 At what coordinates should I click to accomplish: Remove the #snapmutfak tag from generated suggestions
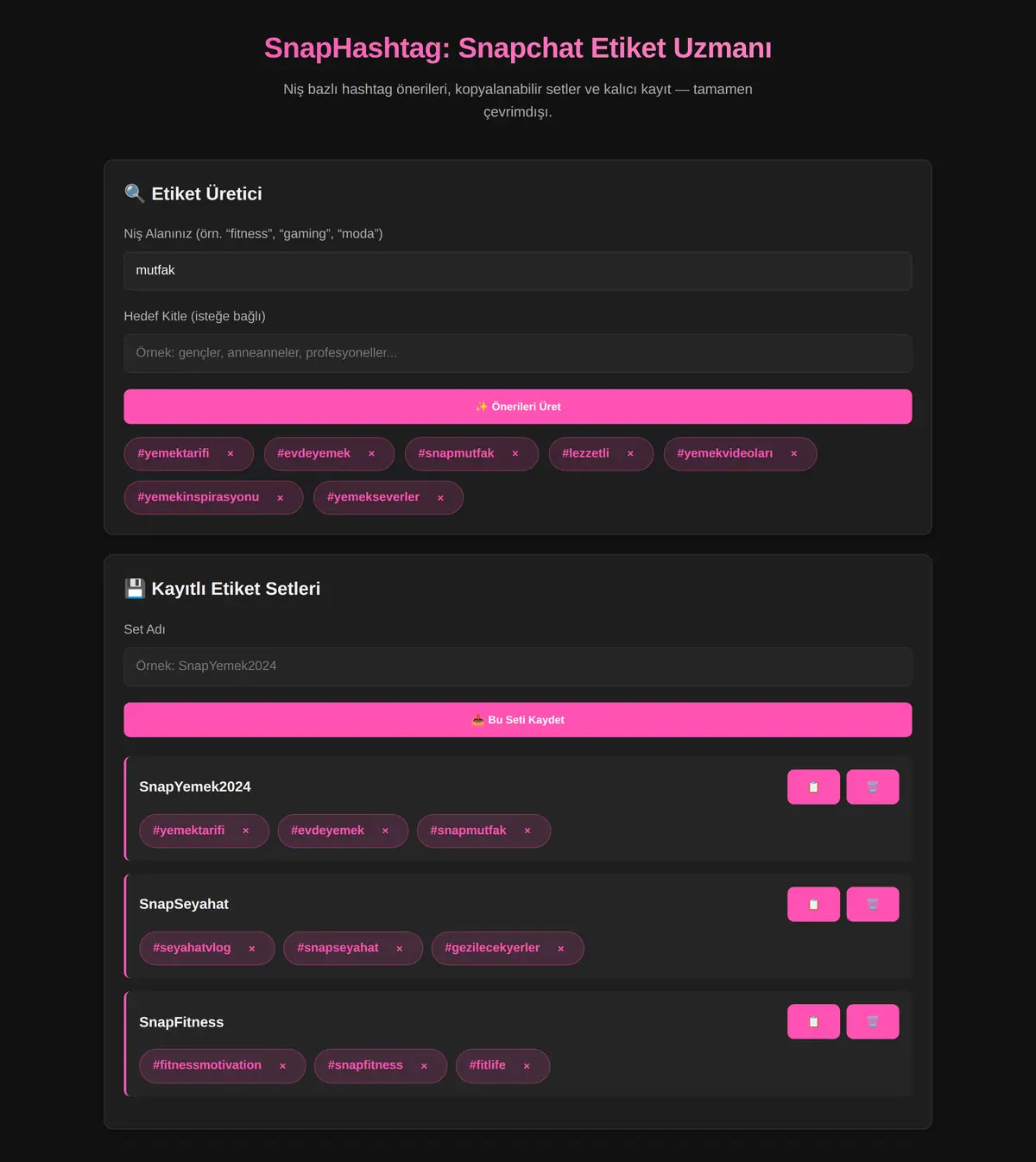coord(515,454)
